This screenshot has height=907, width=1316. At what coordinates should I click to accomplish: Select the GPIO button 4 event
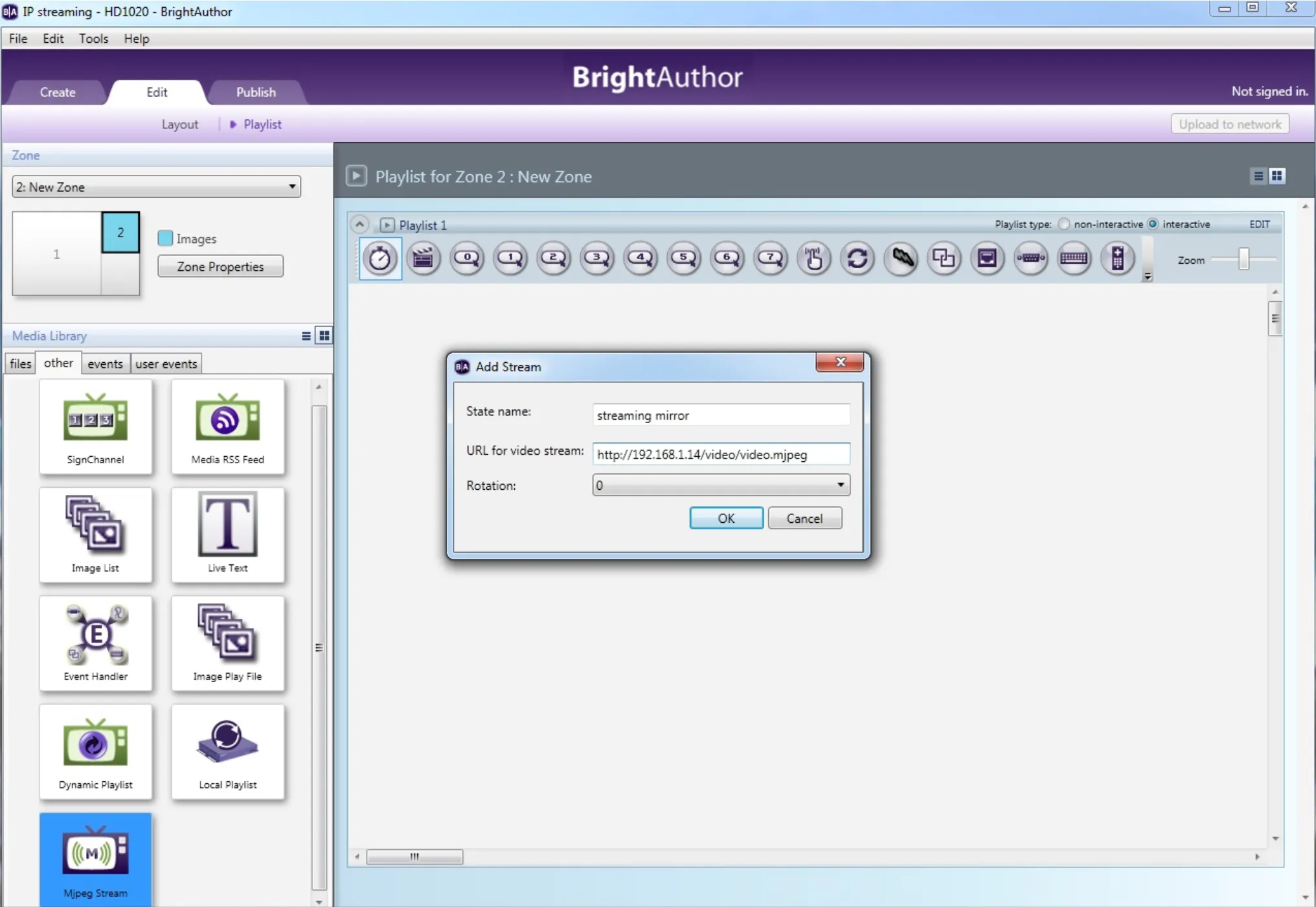641,258
